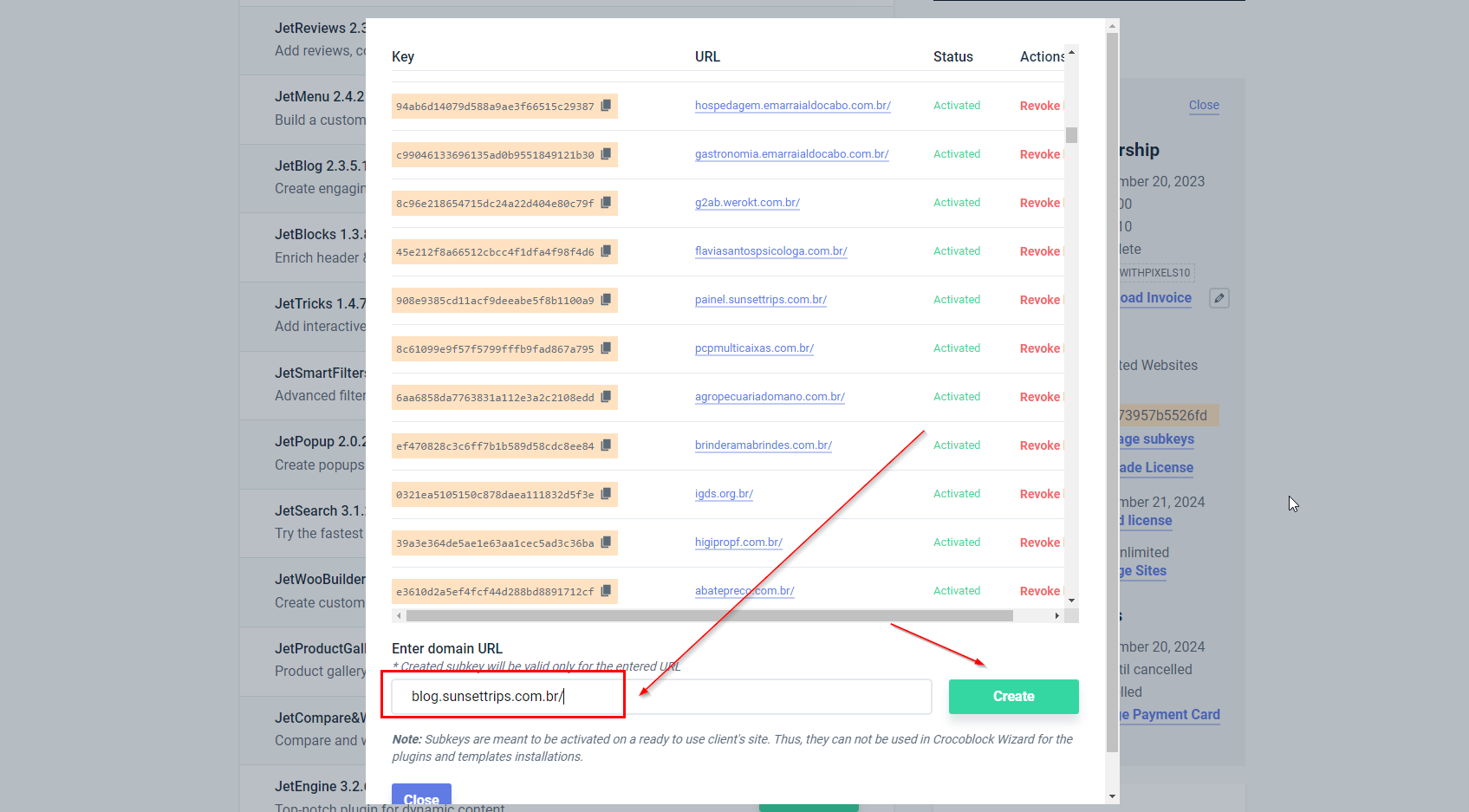The height and width of the screenshot is (812, 1469).
Task: Click the domain URL input field
Action: 660,697
